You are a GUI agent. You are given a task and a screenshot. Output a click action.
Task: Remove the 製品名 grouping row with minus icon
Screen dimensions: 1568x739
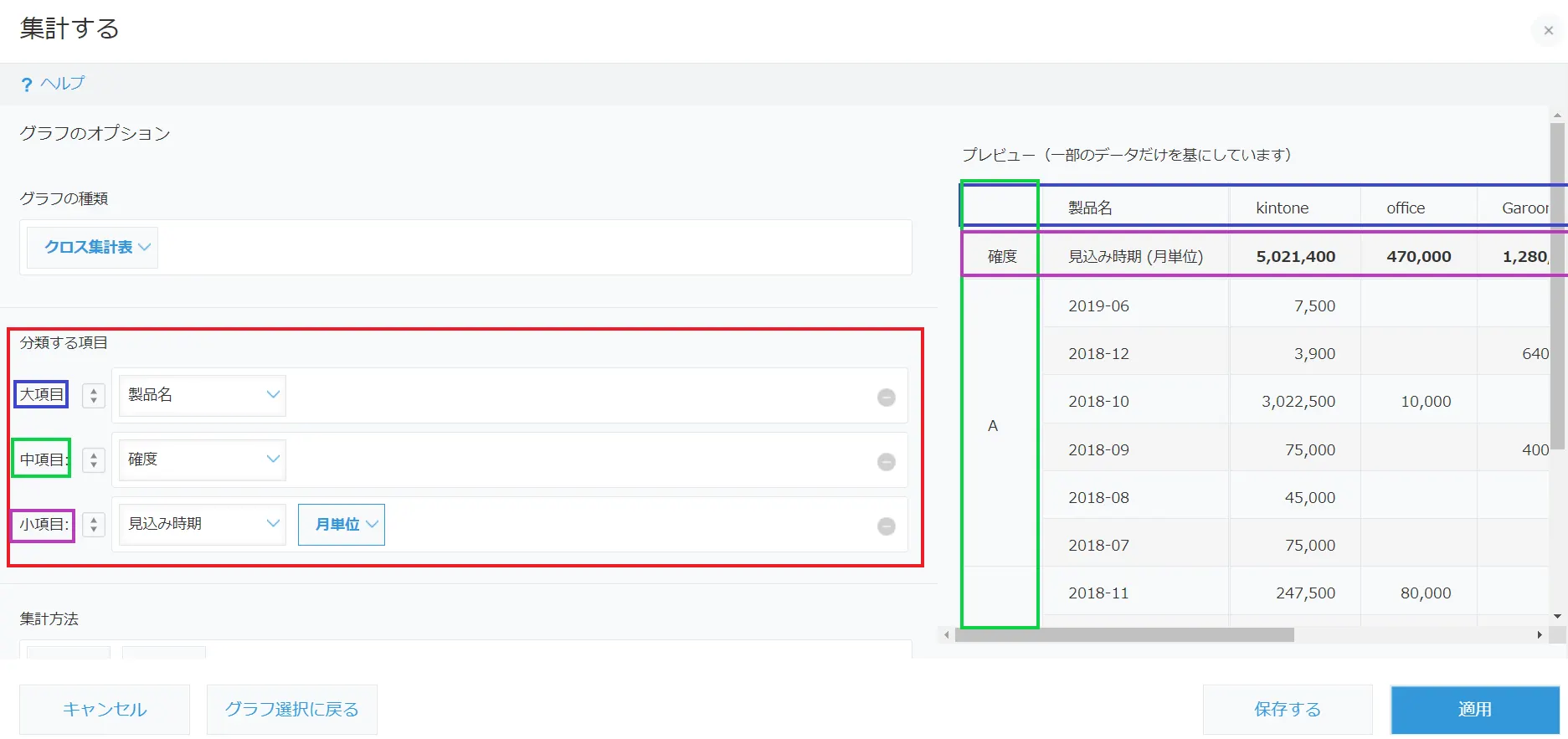click(886, 398)
